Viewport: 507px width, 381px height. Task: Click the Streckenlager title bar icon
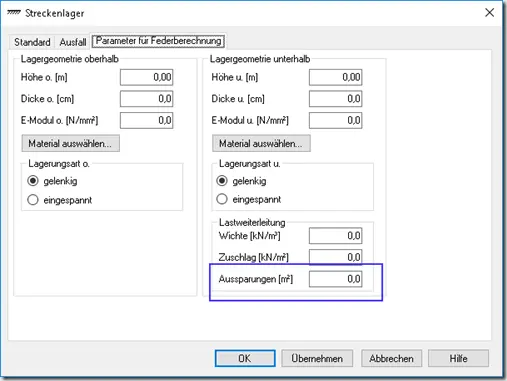coord(14,13)
